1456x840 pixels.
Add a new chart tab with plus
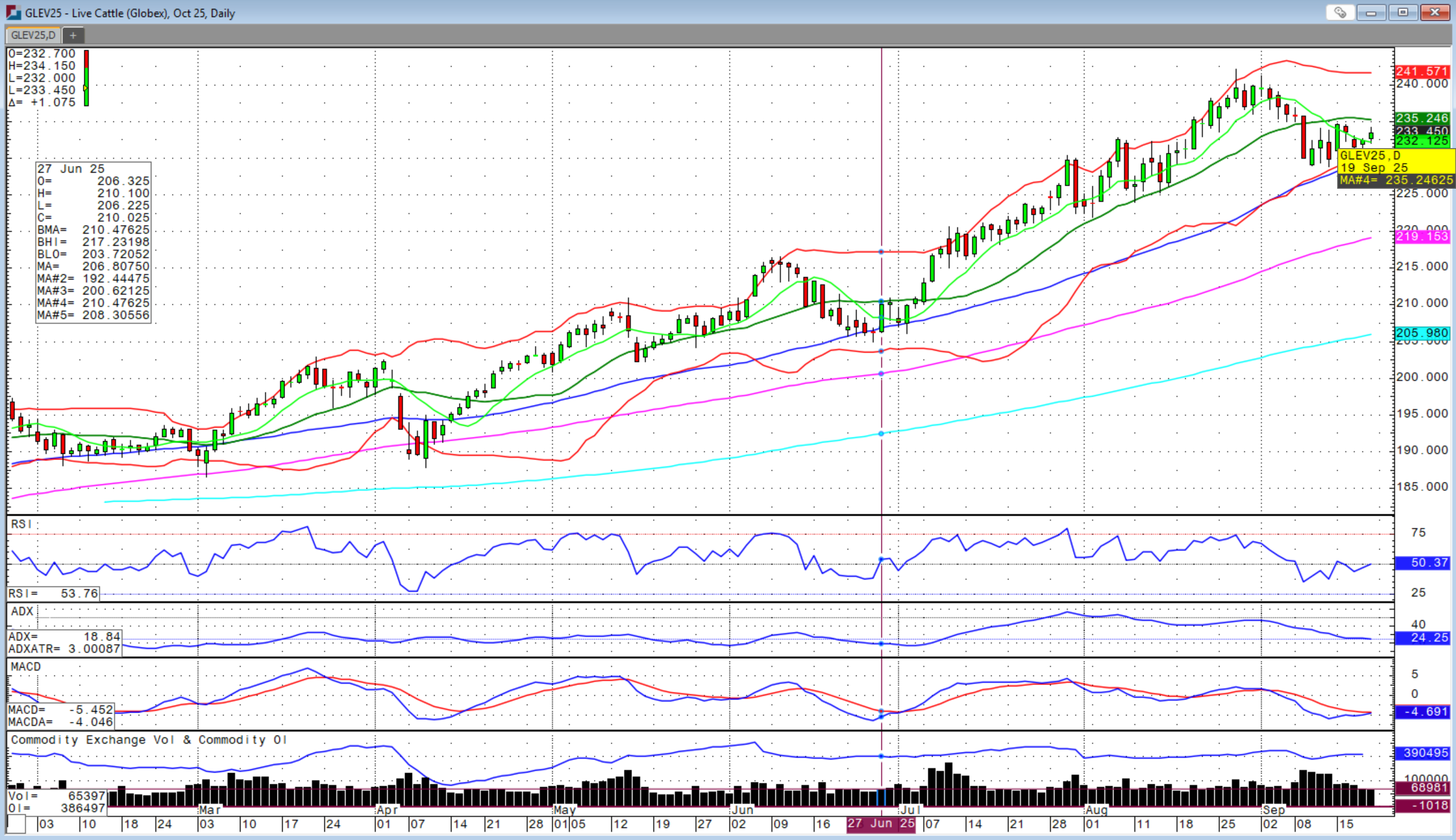[73, 36]
